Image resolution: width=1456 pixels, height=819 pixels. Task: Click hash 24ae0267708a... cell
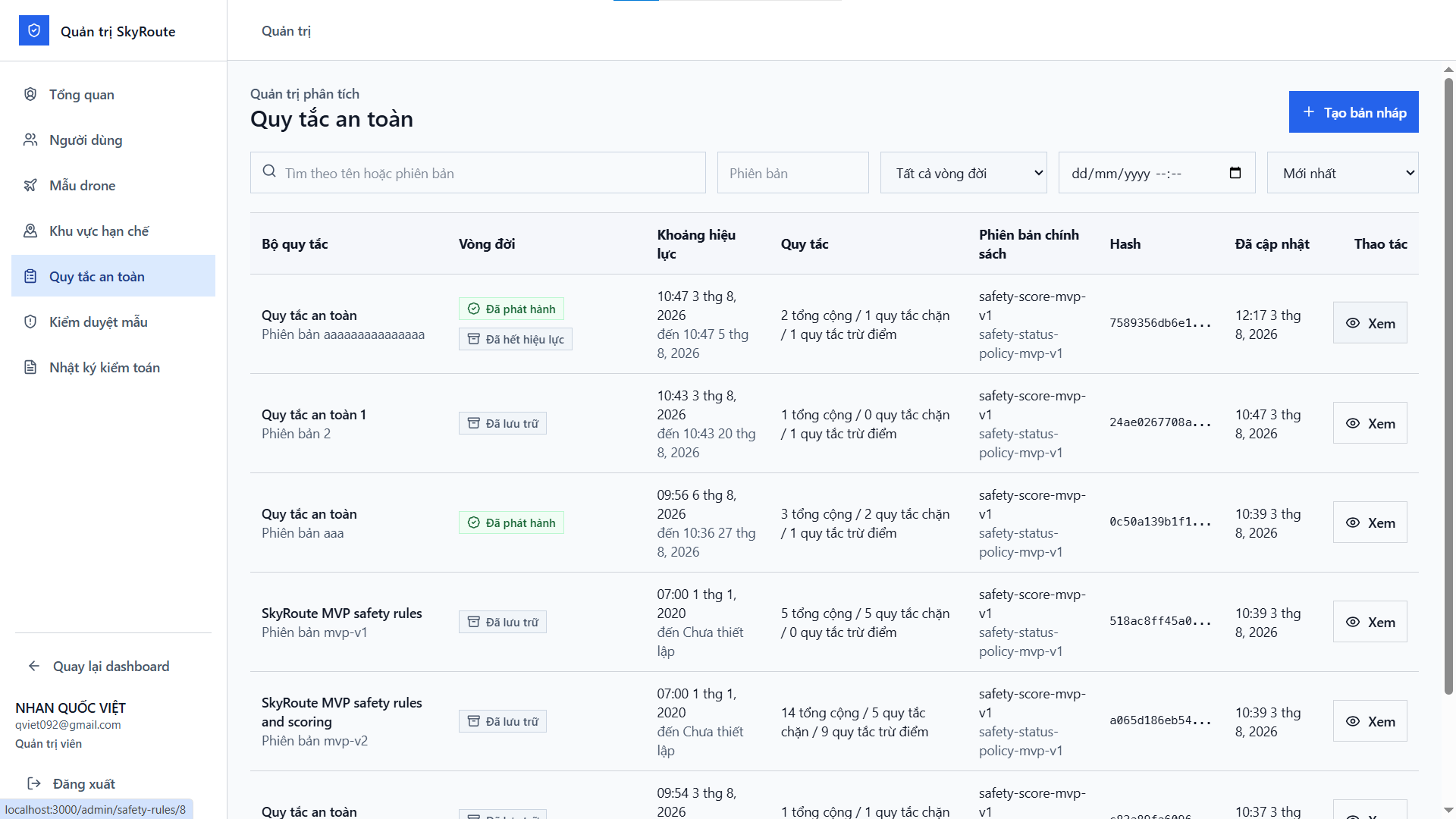[1160, 422]
